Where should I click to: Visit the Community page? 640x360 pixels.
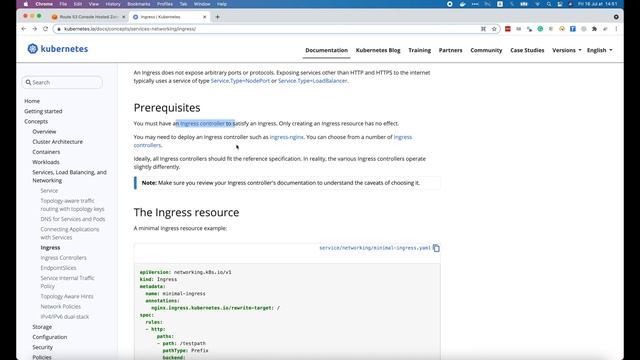coord(486,50)
